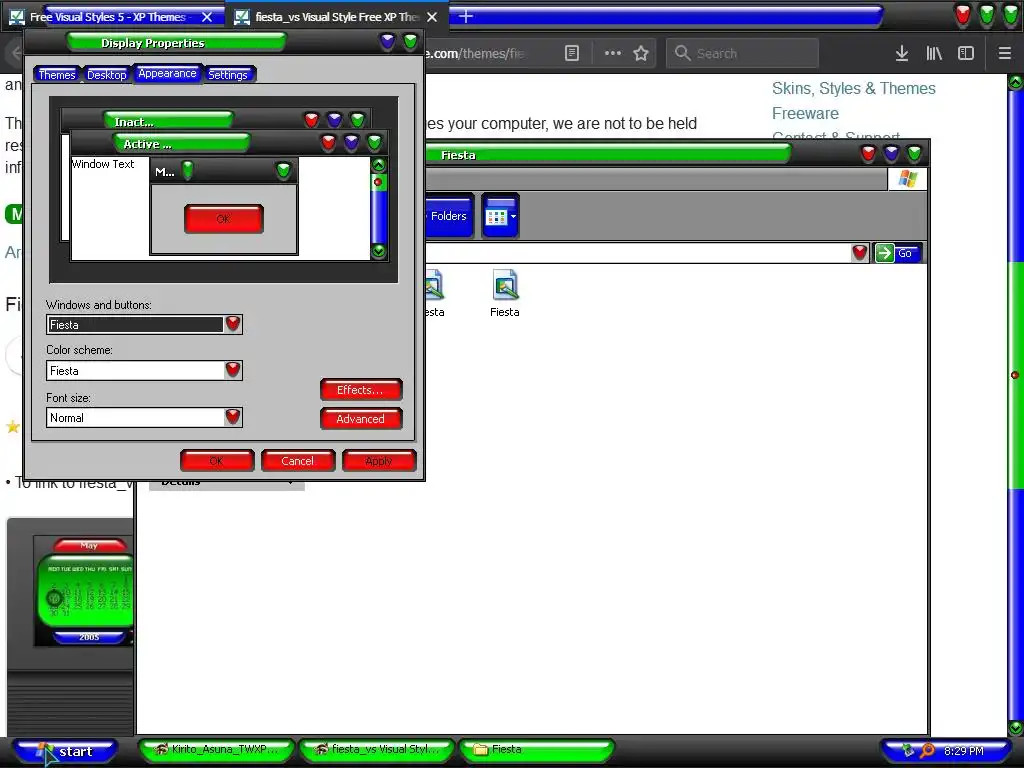Click the system tray magnifier icon
Viewport: 1024px width, 768px height.
tap(927, 750)
